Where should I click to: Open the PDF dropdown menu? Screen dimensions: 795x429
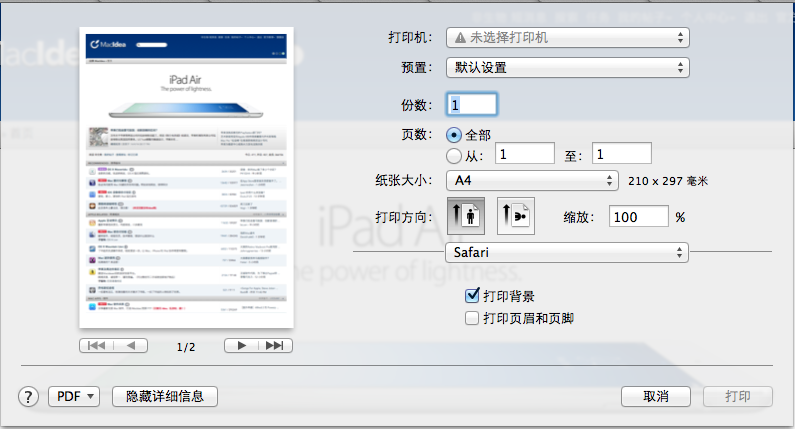tap(74, 396)
